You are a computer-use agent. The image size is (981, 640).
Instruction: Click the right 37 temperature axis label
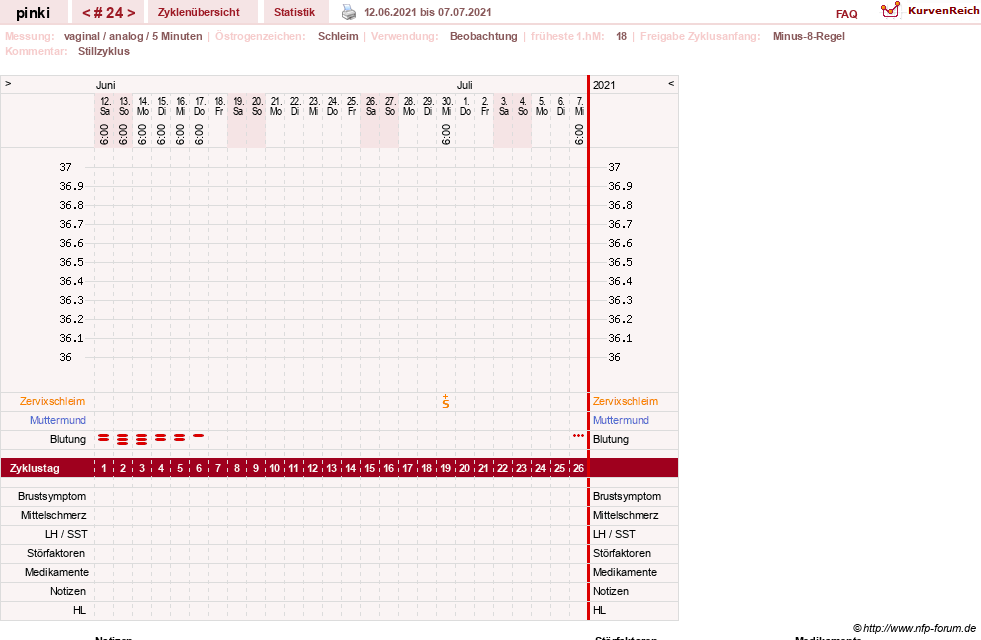tap(614, 167)
